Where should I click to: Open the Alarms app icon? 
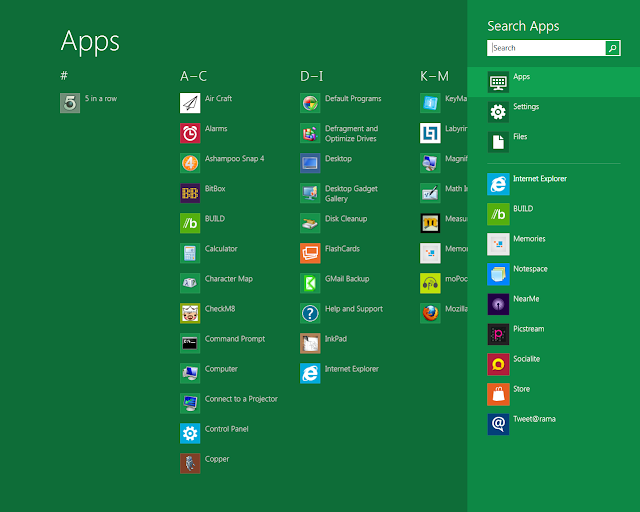point(190,133)
